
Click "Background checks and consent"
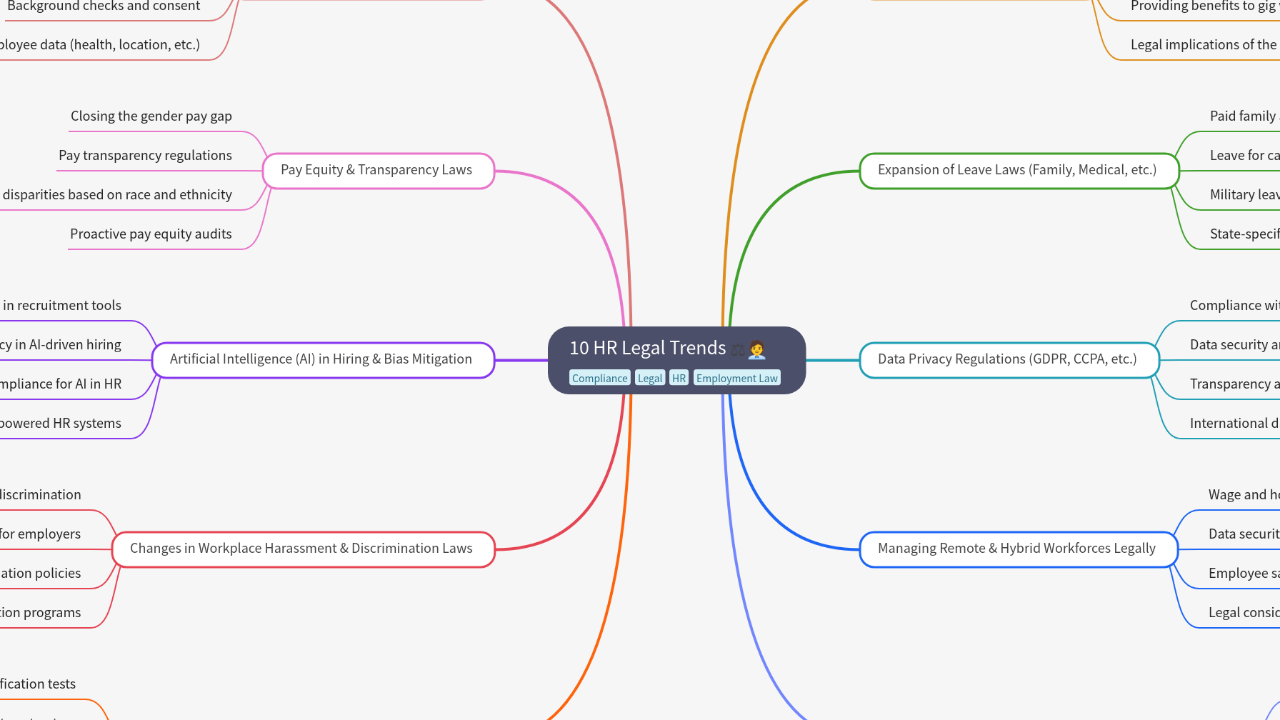[x=103, y=6]
